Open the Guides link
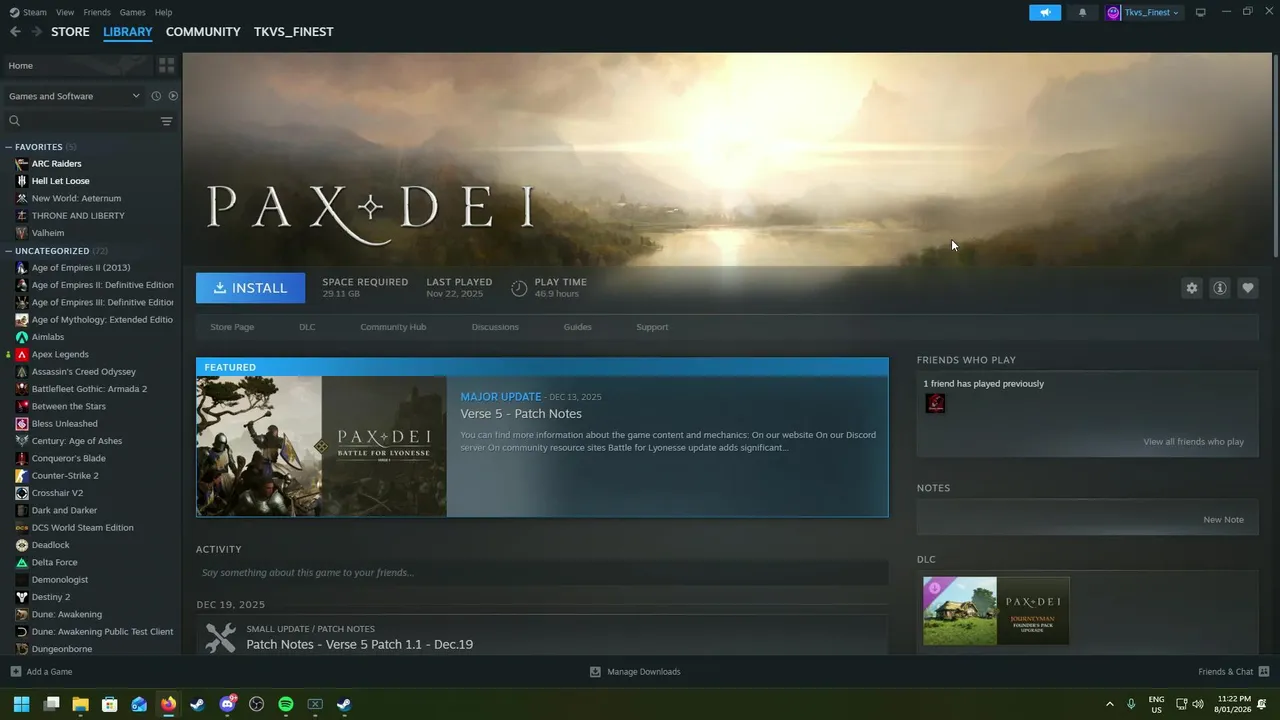 click(x=577, y=327)
